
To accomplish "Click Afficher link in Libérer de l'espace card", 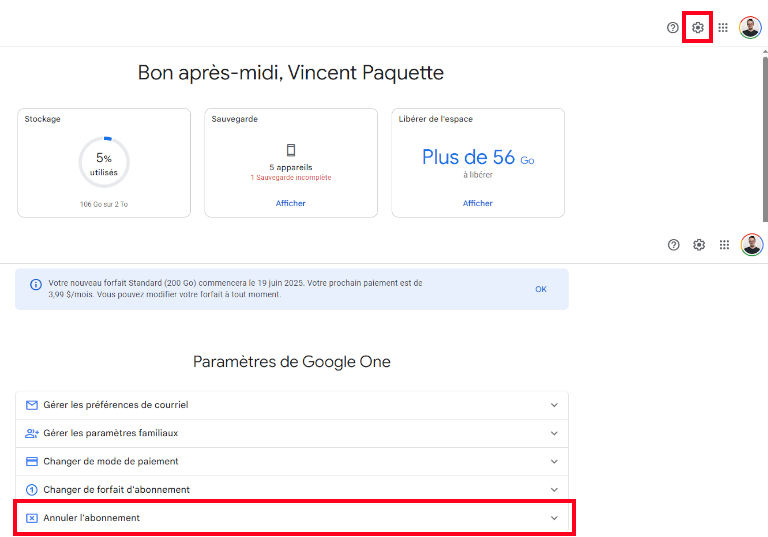I will 478,203.
